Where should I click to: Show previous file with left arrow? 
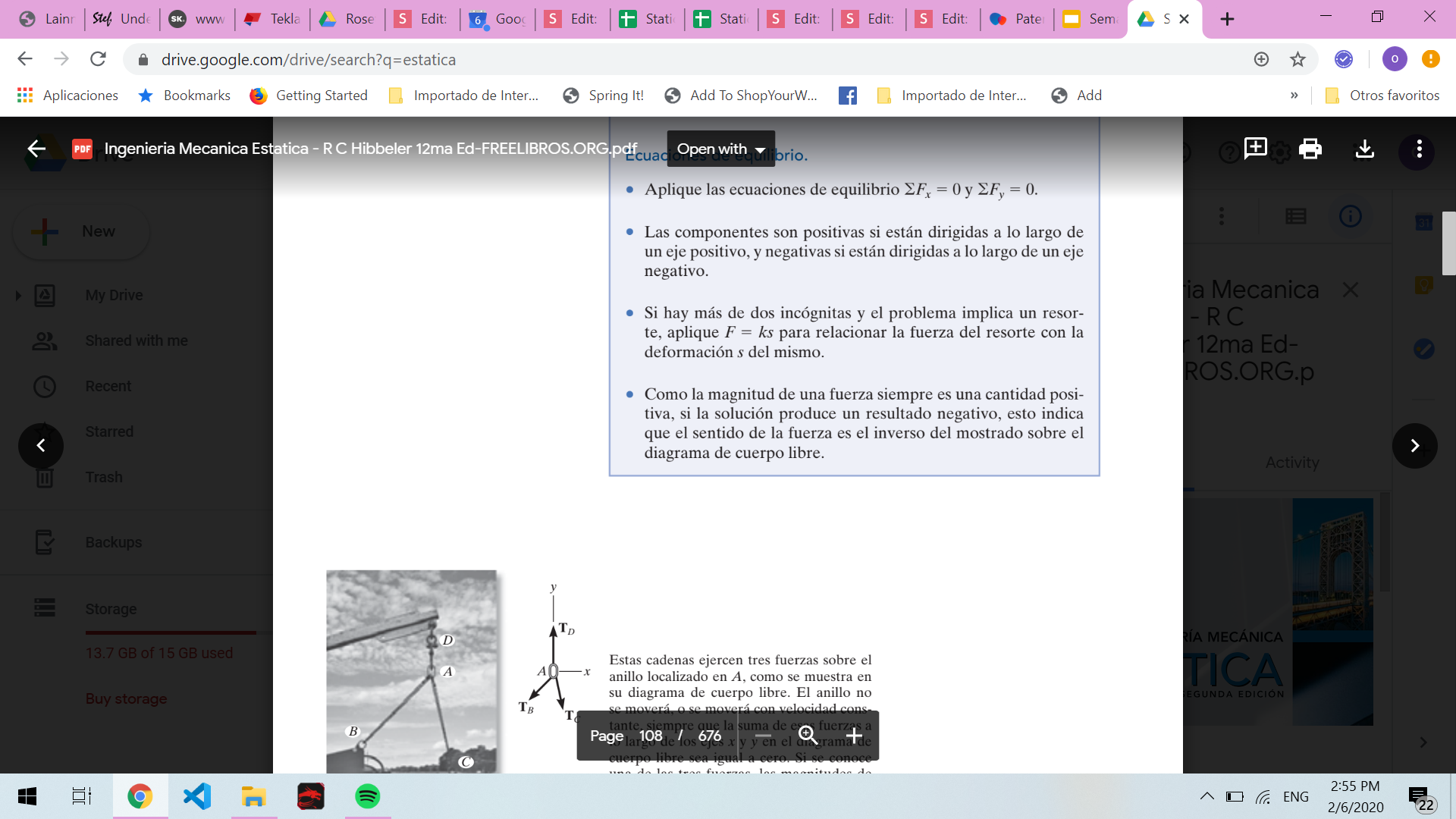(x=41, y=446)
